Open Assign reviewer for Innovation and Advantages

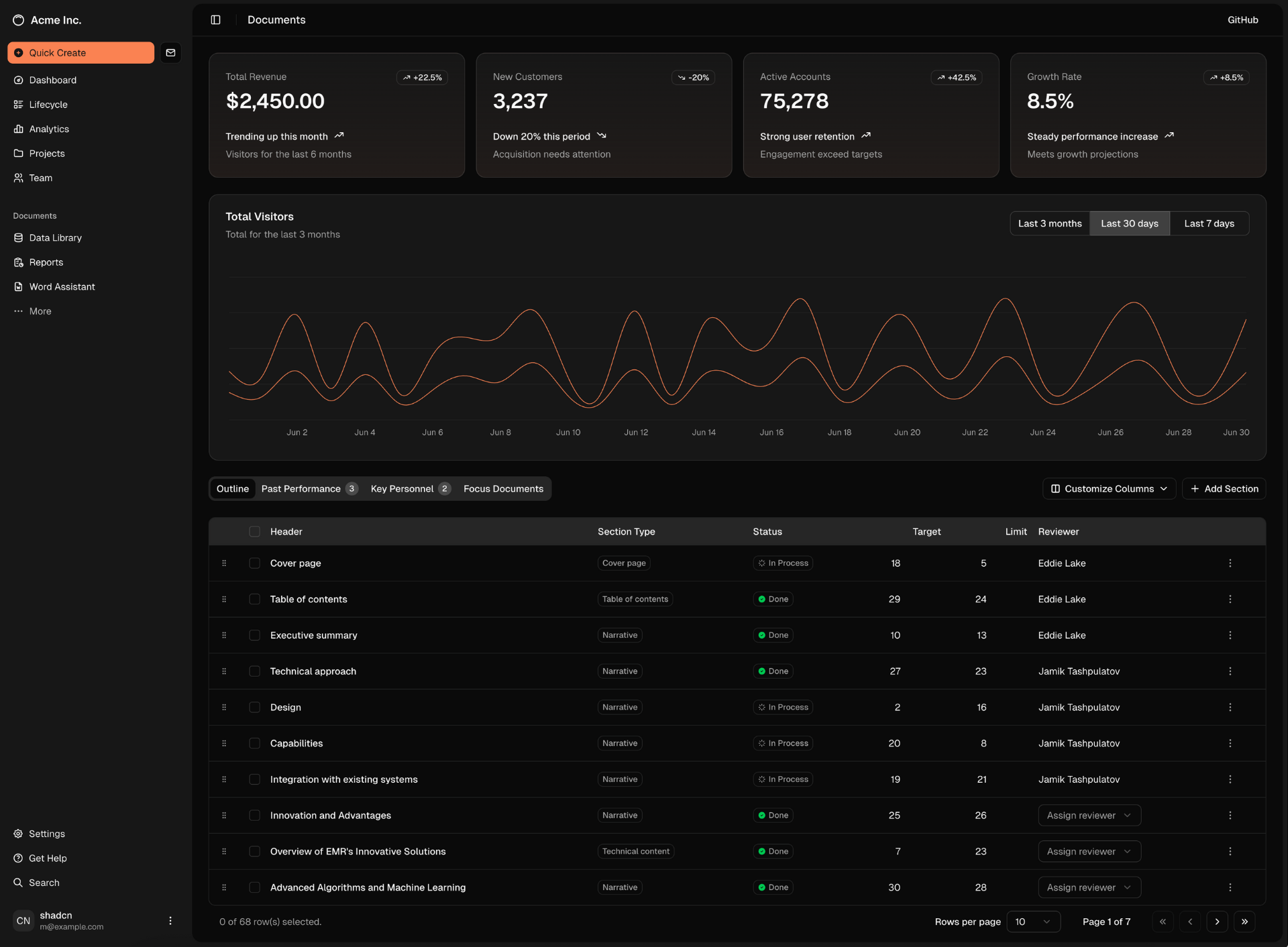[x=1089, y=816]
